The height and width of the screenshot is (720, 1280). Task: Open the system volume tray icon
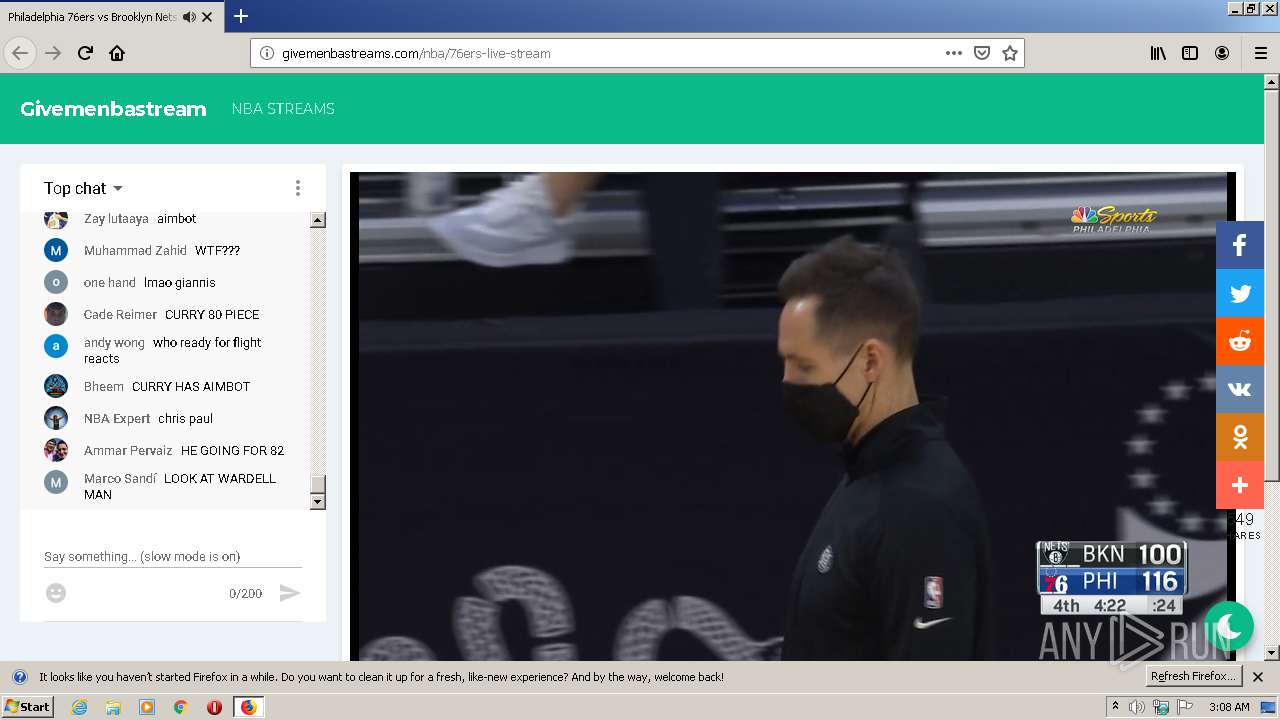(x=1137, y=707)
